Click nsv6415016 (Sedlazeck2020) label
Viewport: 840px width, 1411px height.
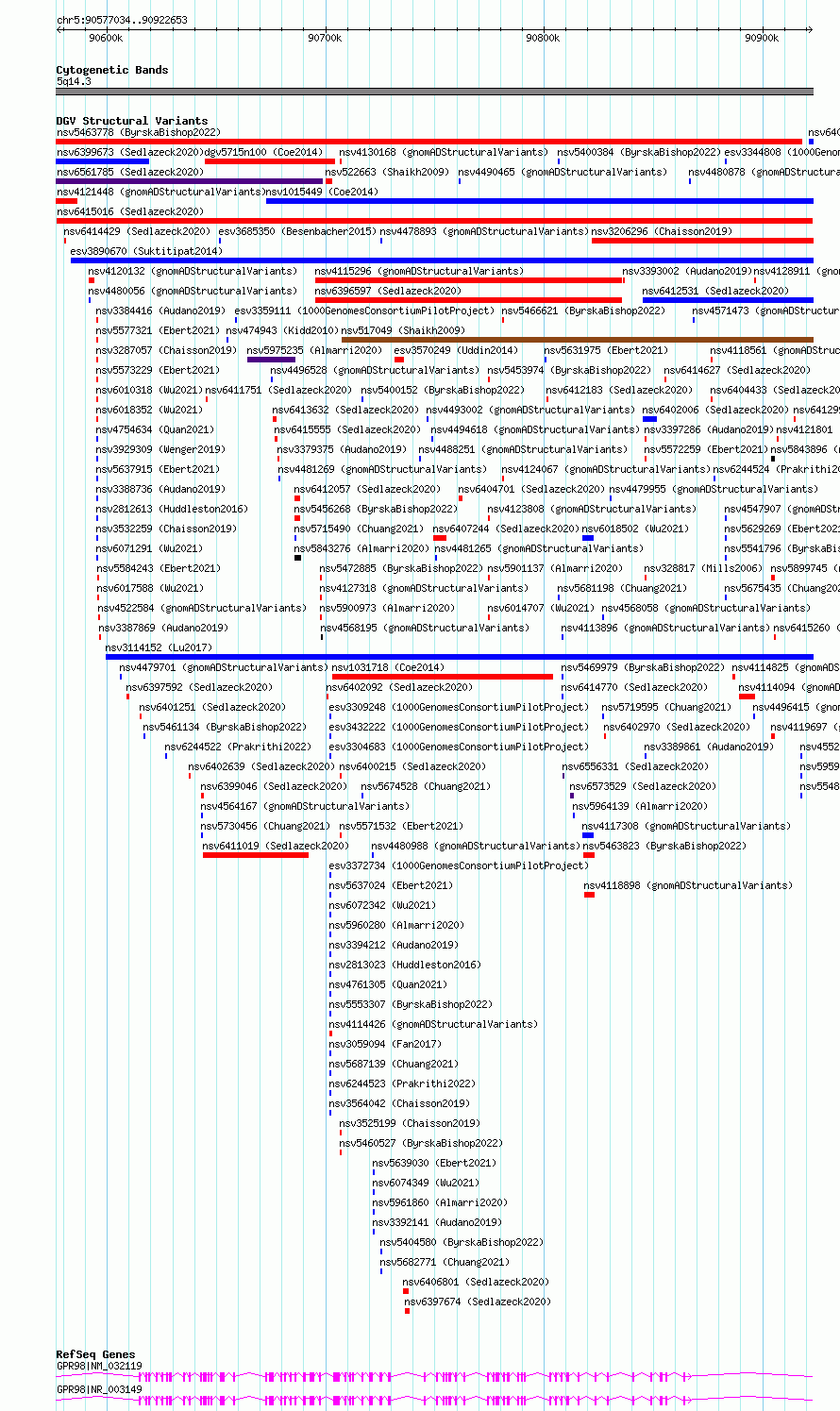(x=129, y=212)
